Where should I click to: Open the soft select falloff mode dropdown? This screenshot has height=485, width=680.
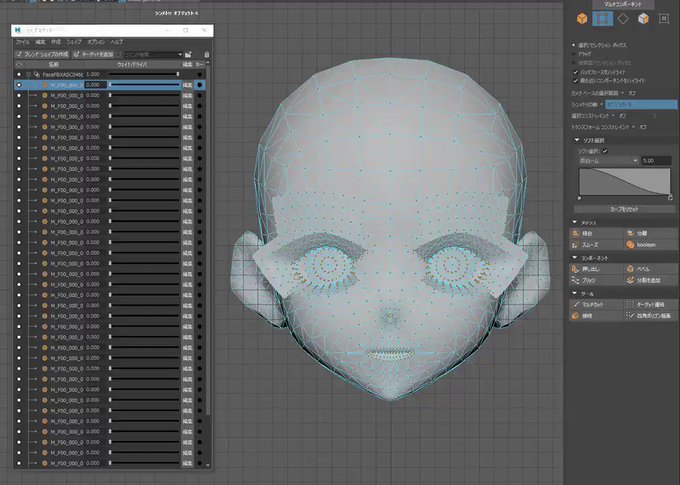pos(608,161)
